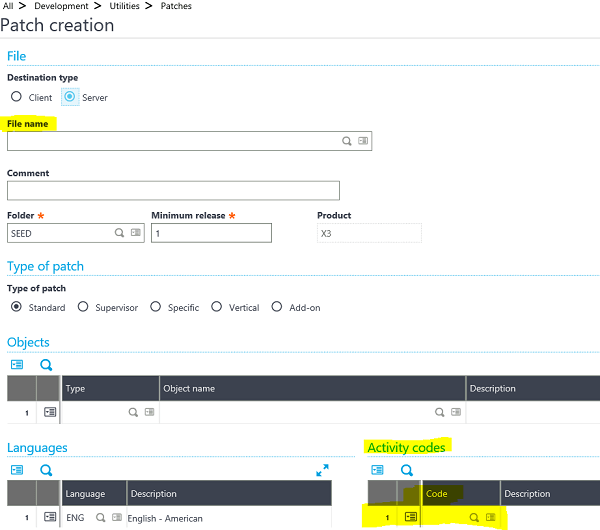Click the Folder field search magnifier icon
Screen dimensions: 600x530
(x=119, y=233)
